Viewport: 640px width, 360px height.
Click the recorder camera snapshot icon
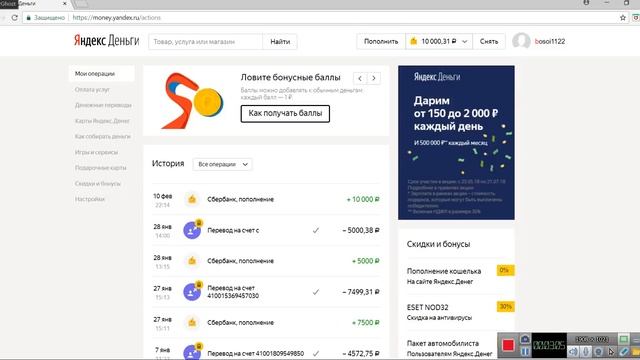[525, 339]
